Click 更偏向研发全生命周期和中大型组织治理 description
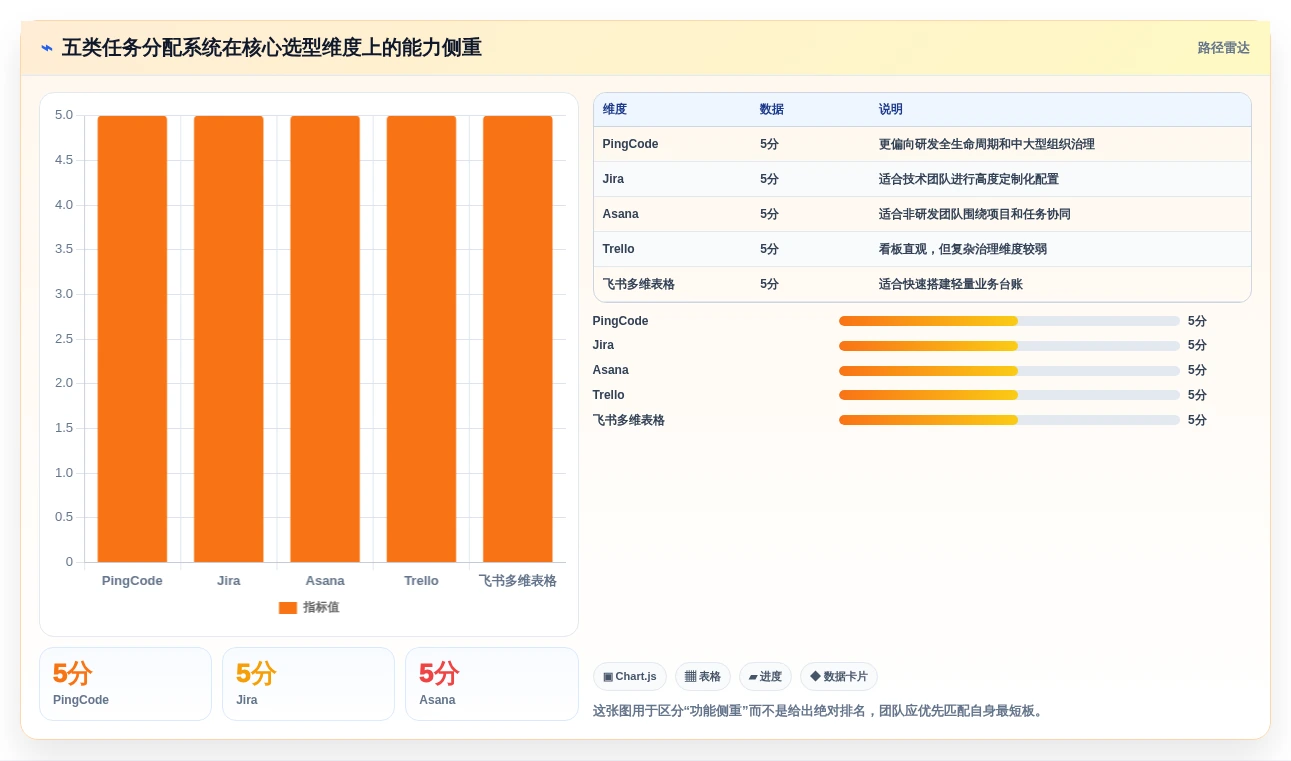1291x761 pixels. coord(987,144)
